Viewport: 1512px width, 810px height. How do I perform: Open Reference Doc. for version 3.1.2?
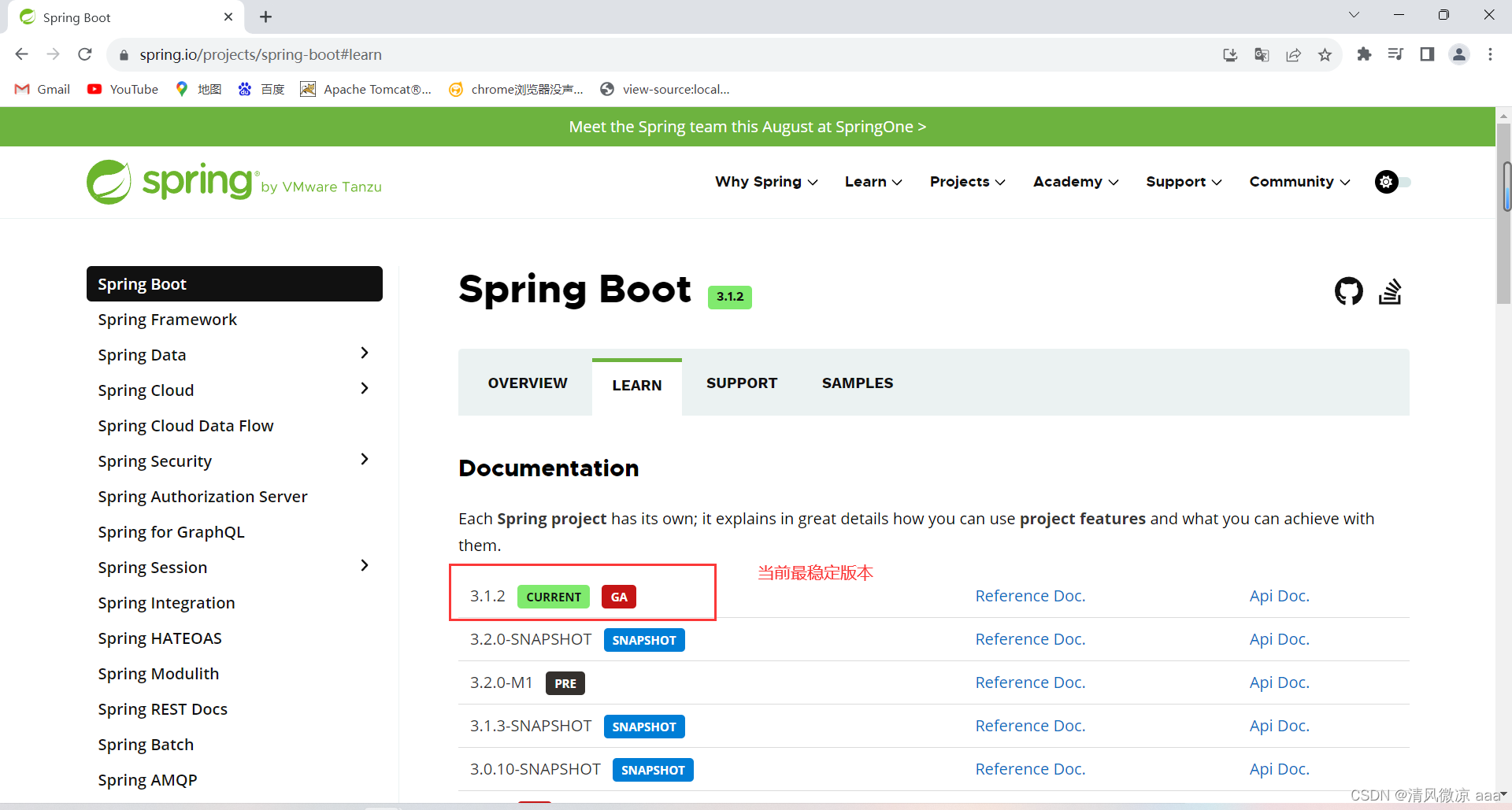pos(1030,596)
